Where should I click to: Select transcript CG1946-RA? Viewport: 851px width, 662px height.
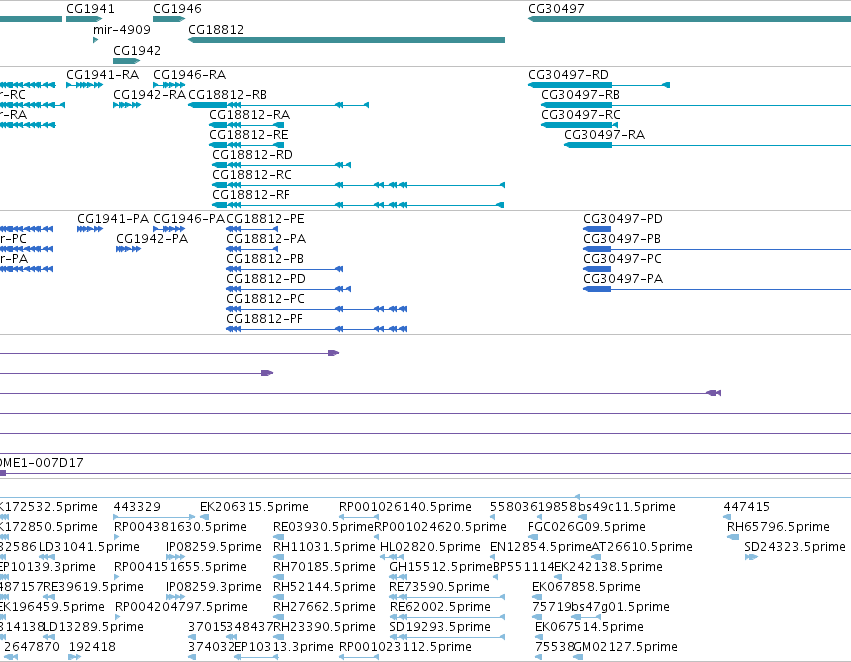(x=189, y=74)
